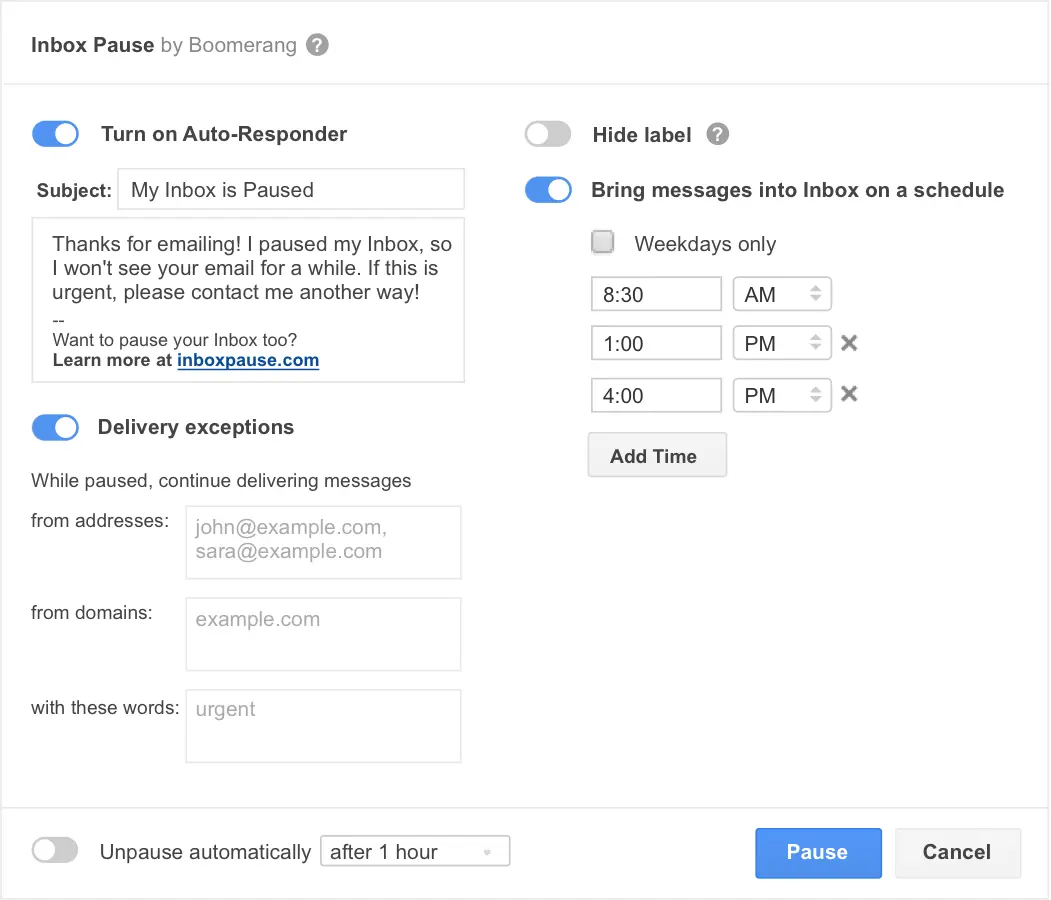Click the help icon next to Inbox Pause title
Viewport: 1051px width, 900px height.
point(317,45)
